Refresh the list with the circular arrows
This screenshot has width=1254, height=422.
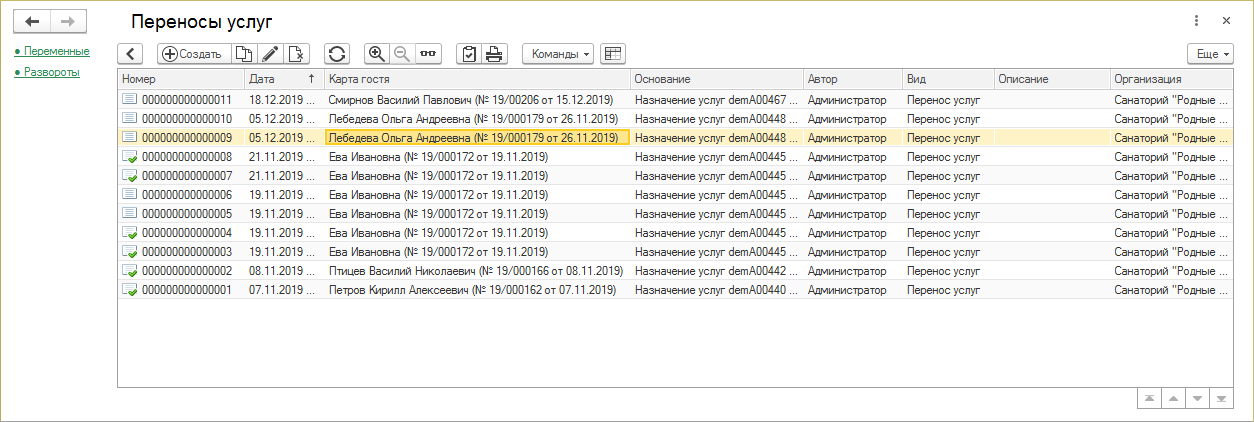point(338,54)
